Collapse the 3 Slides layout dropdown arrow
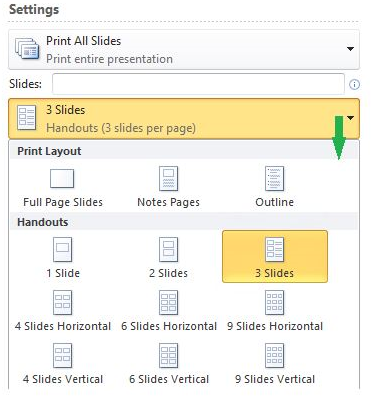The width and height of the screenshot is (371, 408). (350, 118)
